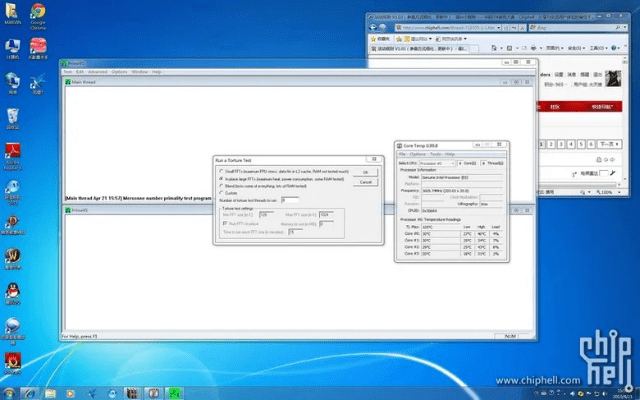This screenshot has height=400, width=640.
Task: Open the red icon at bottom of desktop
Action: [x=13, y=359]
